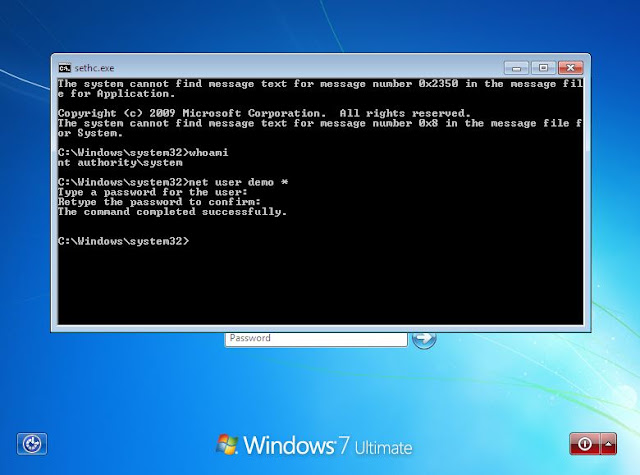This screenshot has height=475, width=640.
Task: Maximize the sethc.exe console window
Action: (x=543, y=68)
